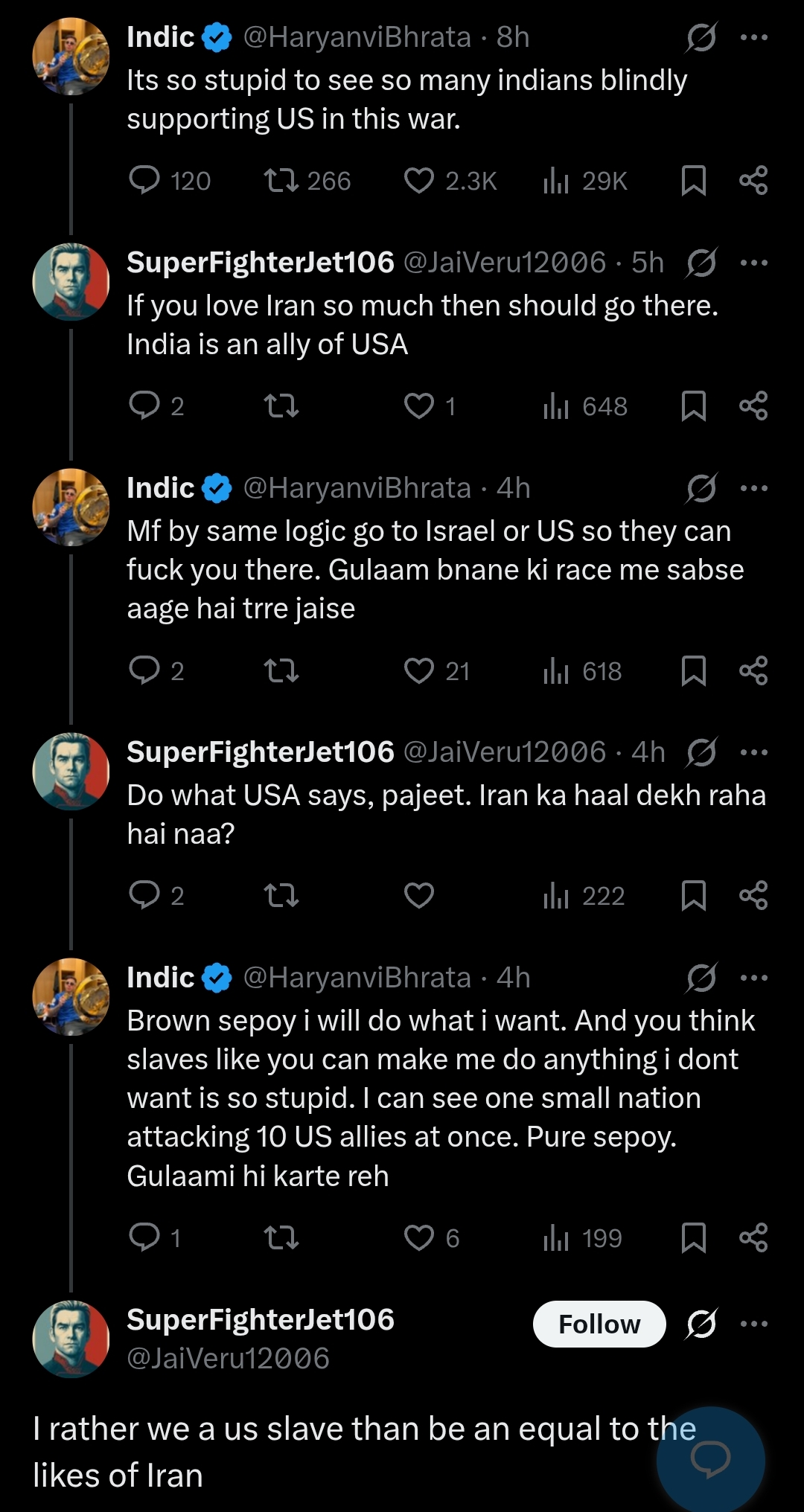Viewport: 804px width, 1512px height.
Task: Open SuperFighterJet106 profile picture at bottom
Action: [71, 1339]
